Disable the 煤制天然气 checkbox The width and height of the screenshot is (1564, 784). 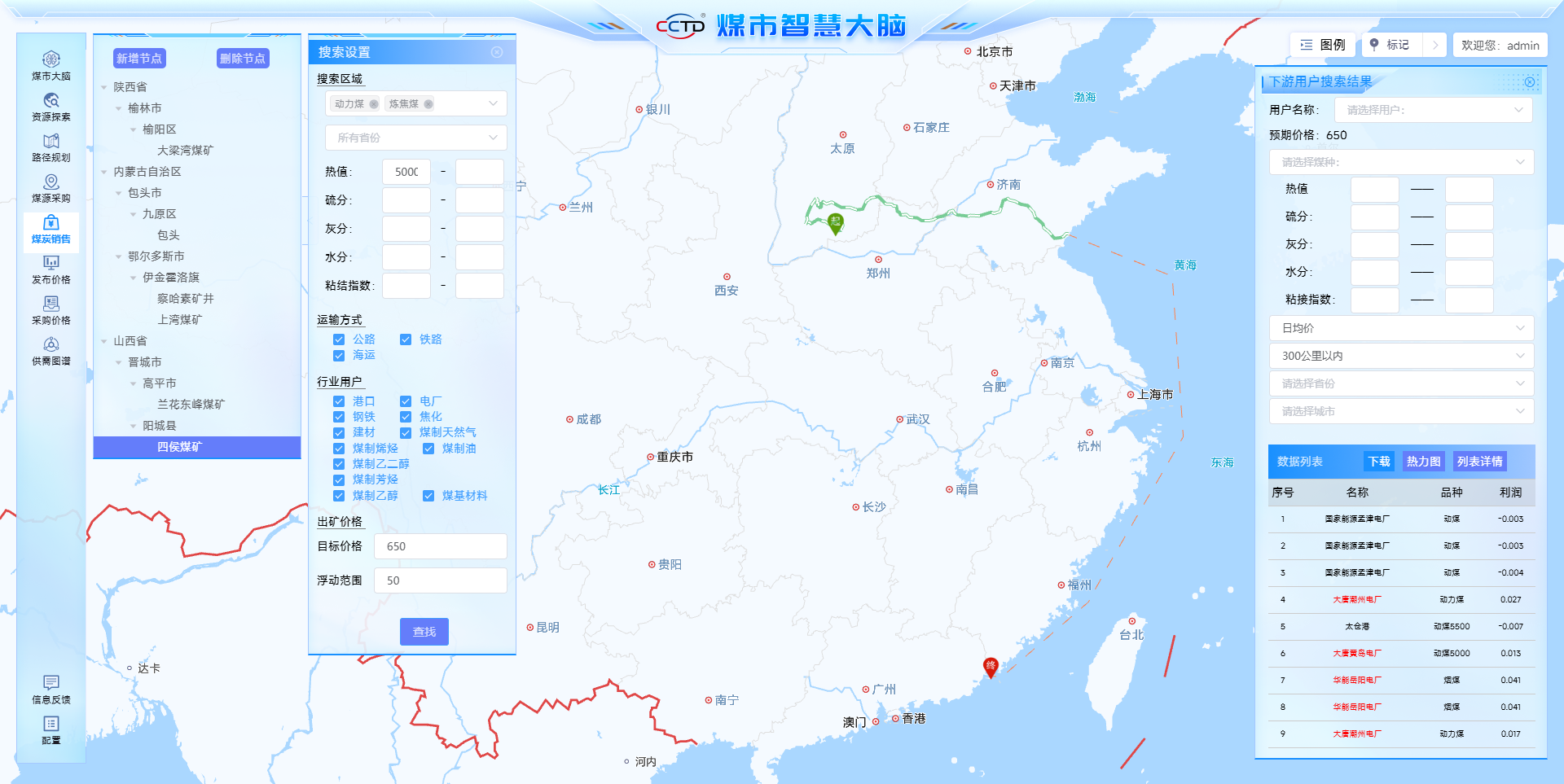[406, 432]
